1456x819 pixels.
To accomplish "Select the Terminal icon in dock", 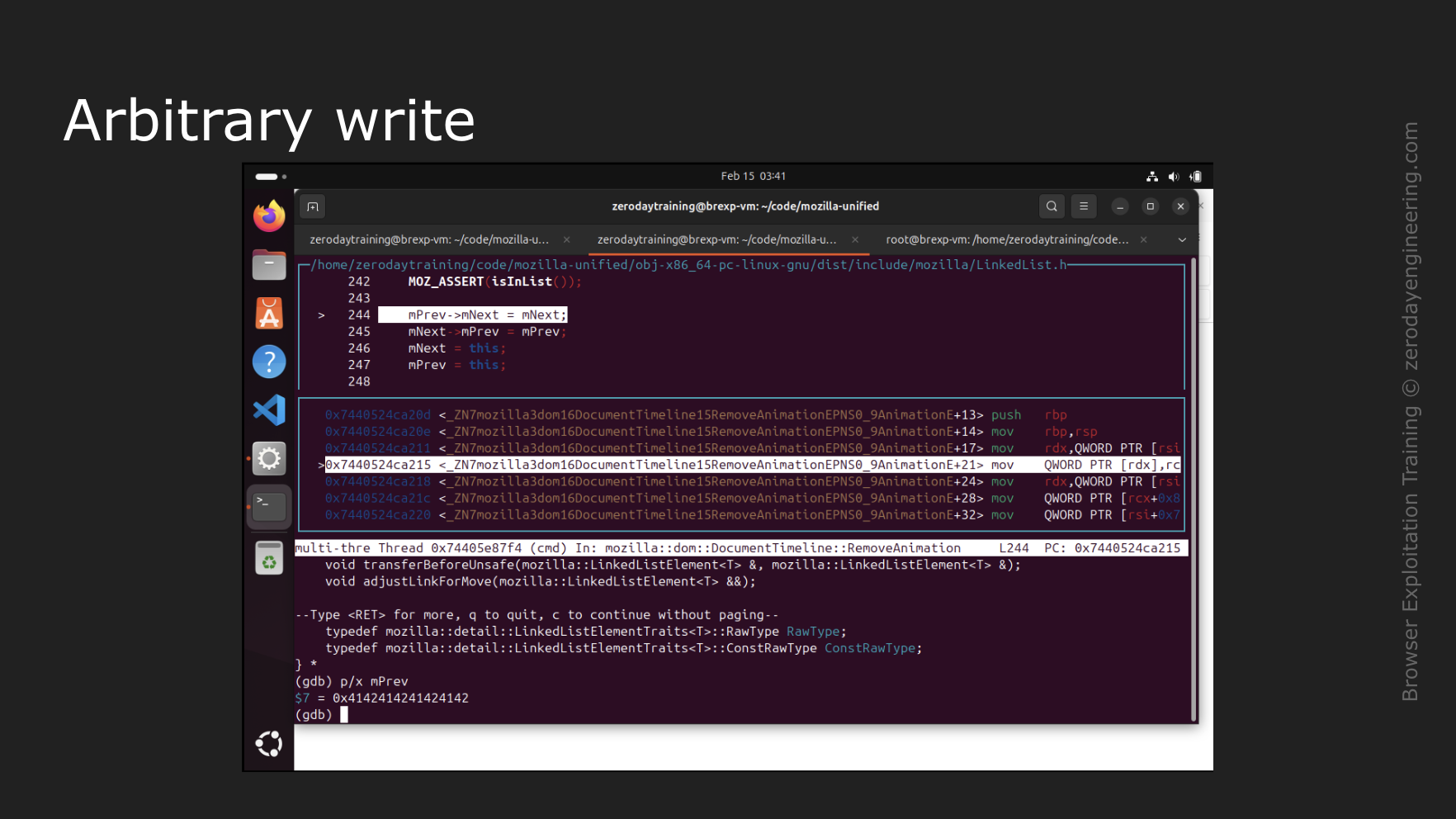I will 269,506.
